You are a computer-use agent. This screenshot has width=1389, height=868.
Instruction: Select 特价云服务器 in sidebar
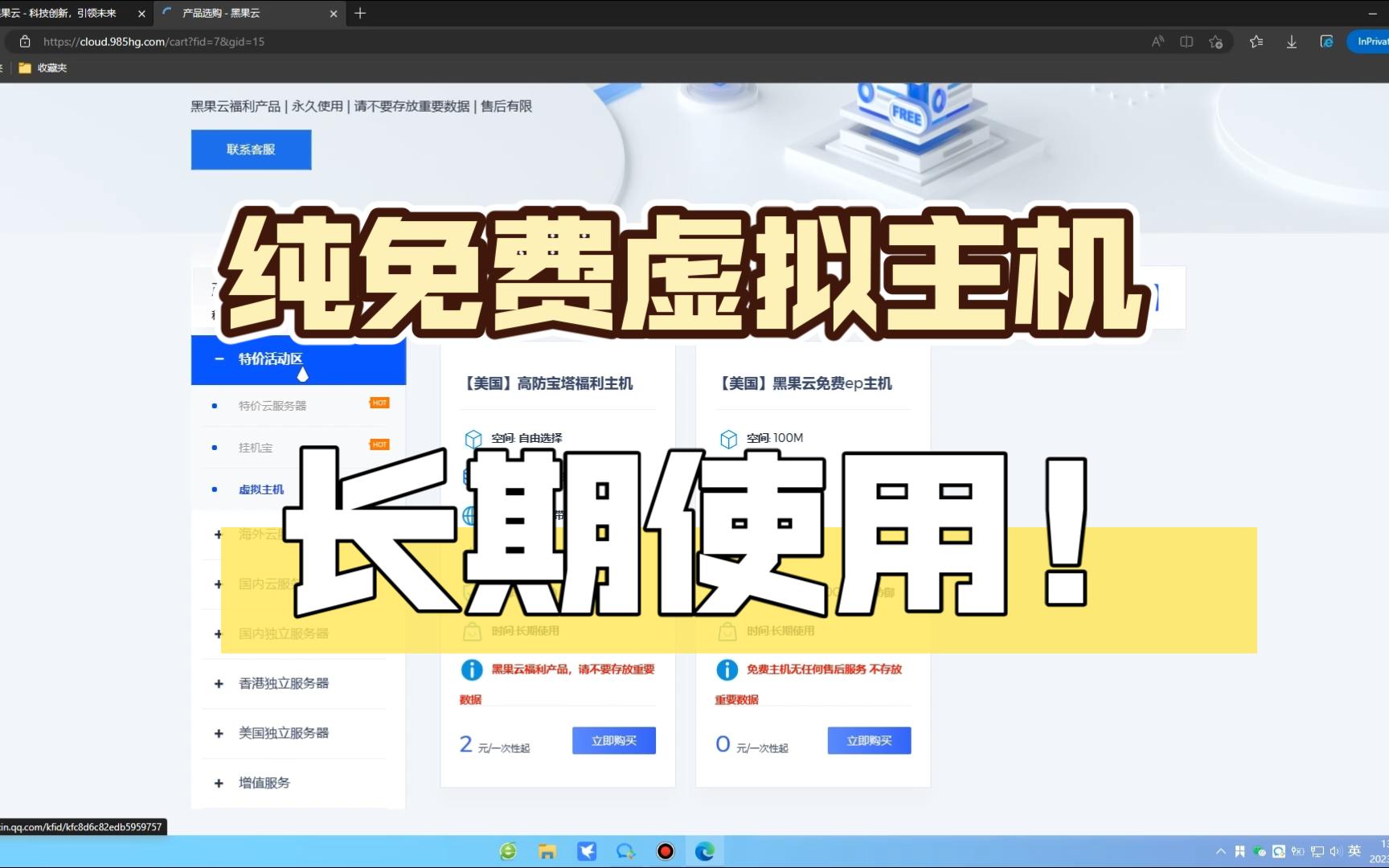(x=272, y=406)
